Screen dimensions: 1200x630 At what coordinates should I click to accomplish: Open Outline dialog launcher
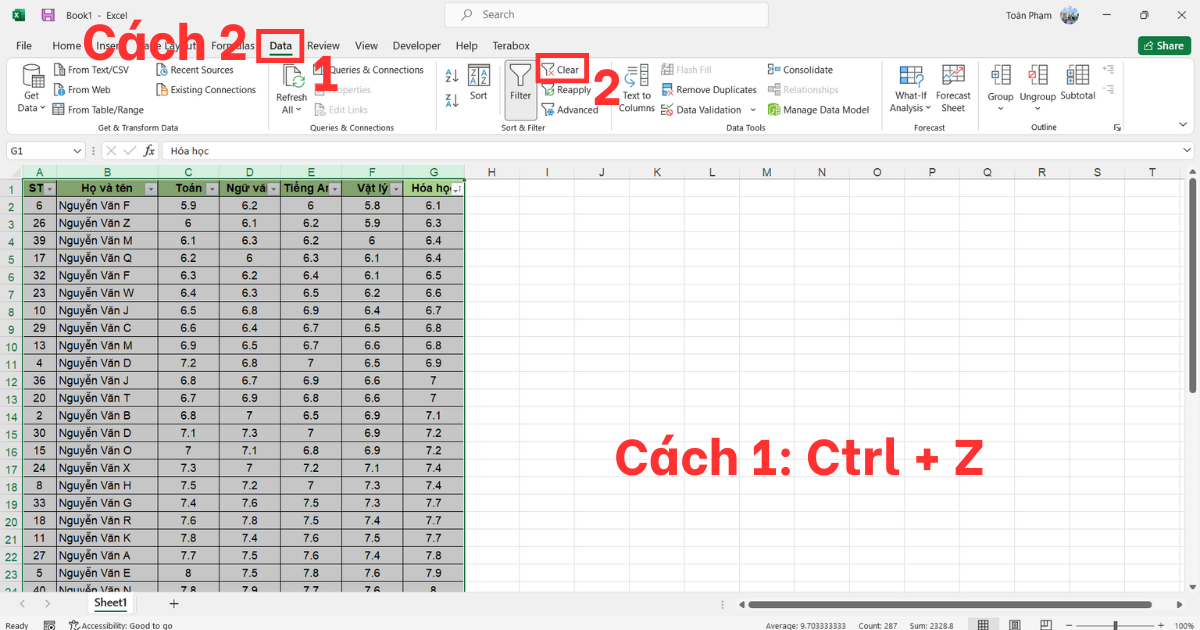[1116, 128]
